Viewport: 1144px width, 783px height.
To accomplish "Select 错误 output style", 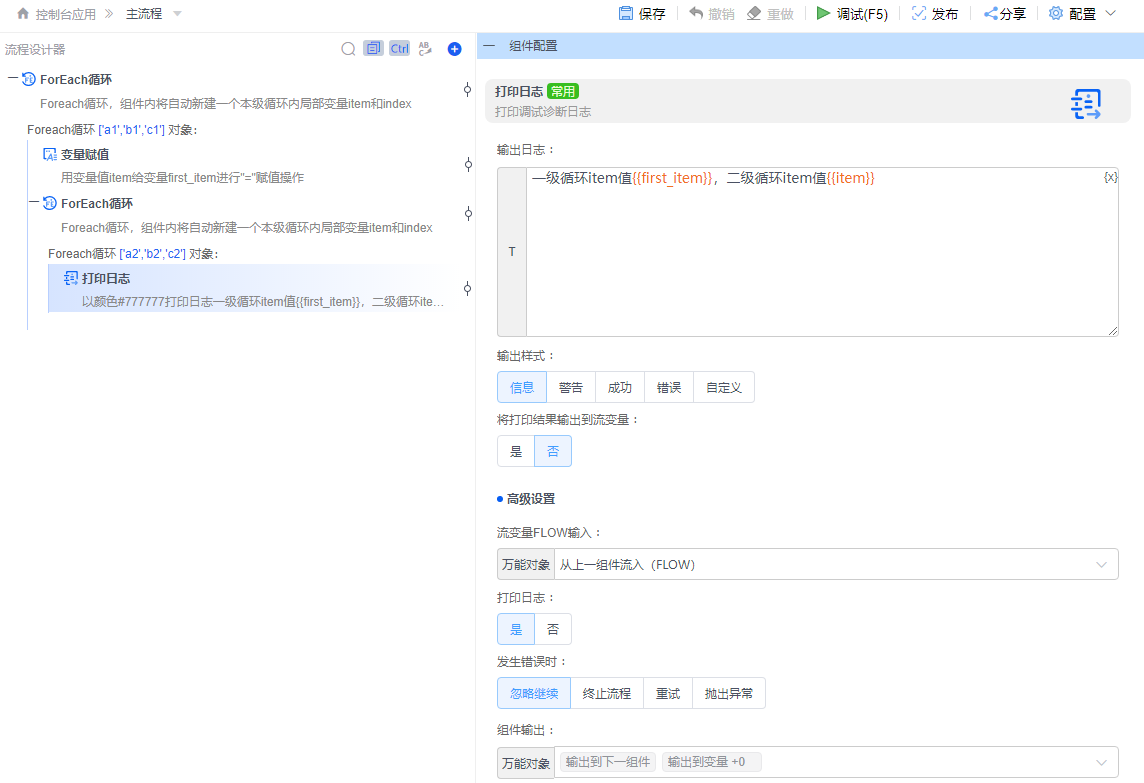I will click(x=668, y=387).
